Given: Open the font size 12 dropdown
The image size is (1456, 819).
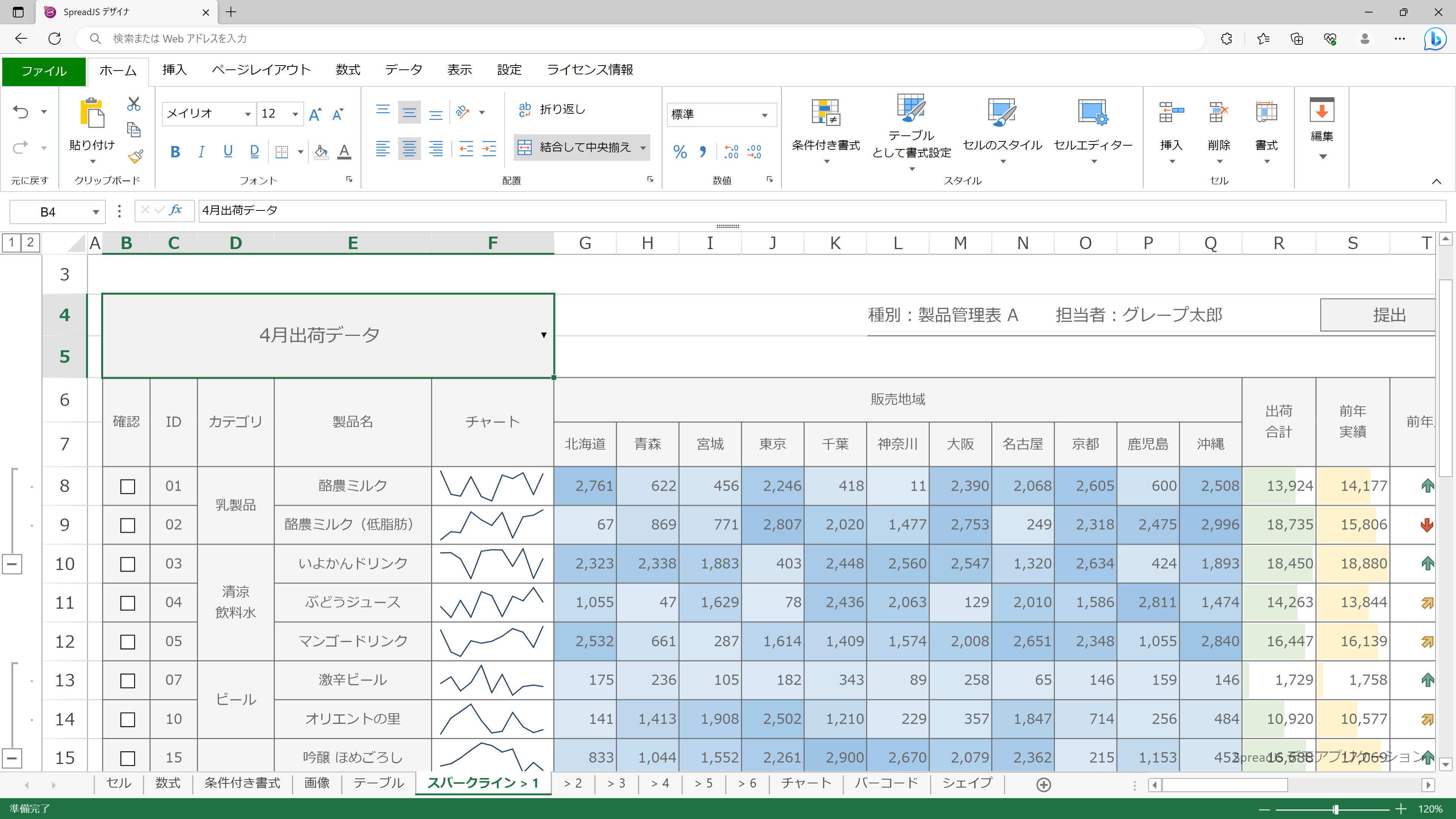Looking at the screenshot, I should pyautogui.click(x=295, y=115).
